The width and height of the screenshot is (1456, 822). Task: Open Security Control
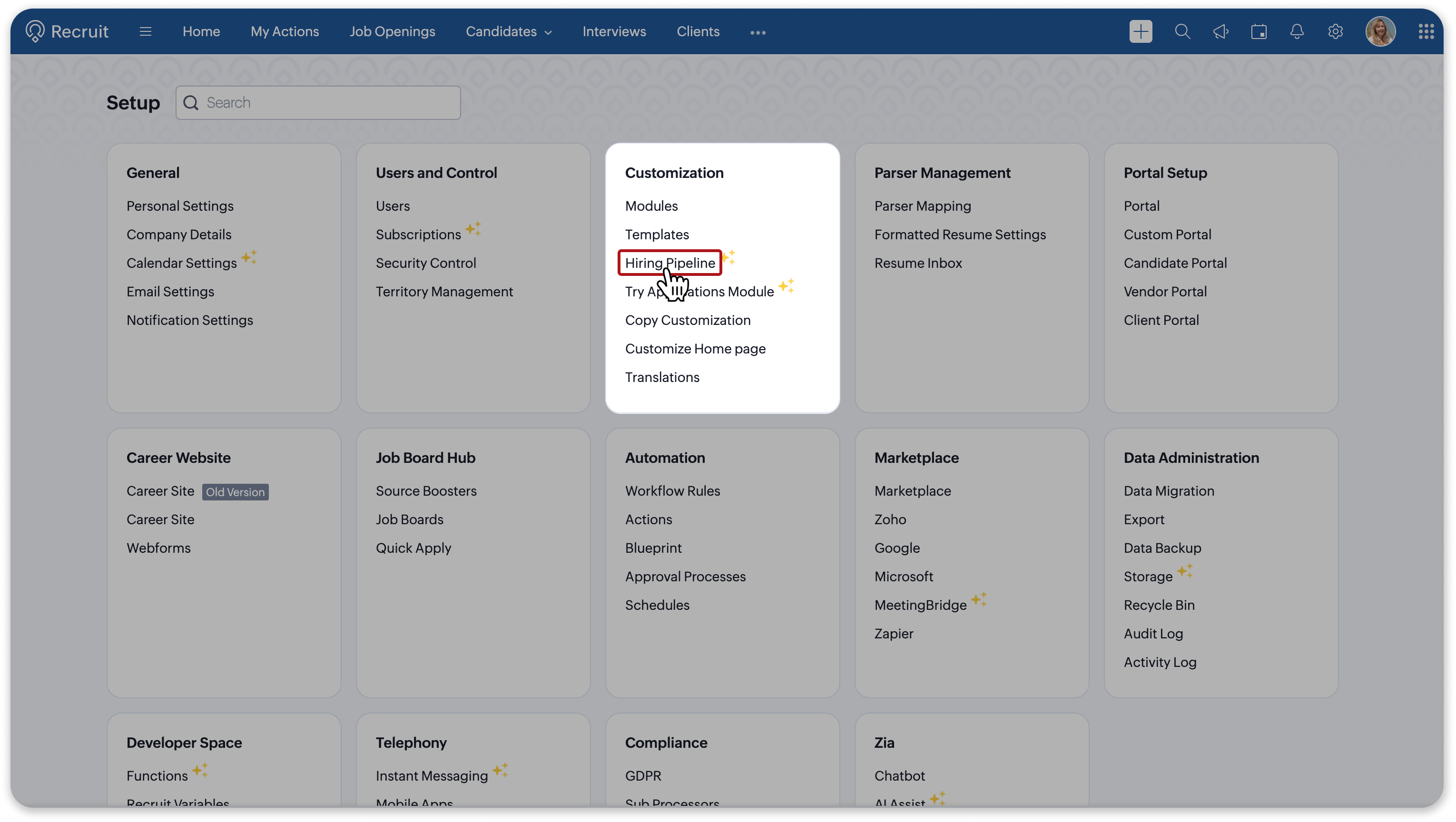[425, 263]
